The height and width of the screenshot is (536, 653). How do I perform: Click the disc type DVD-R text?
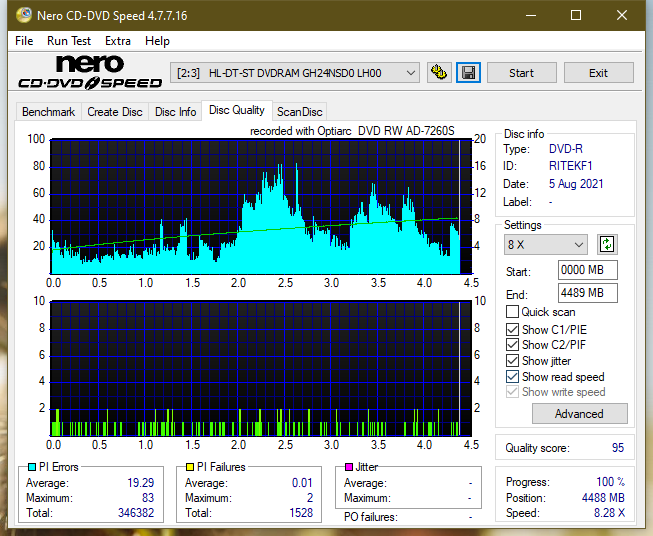[566, 149]
